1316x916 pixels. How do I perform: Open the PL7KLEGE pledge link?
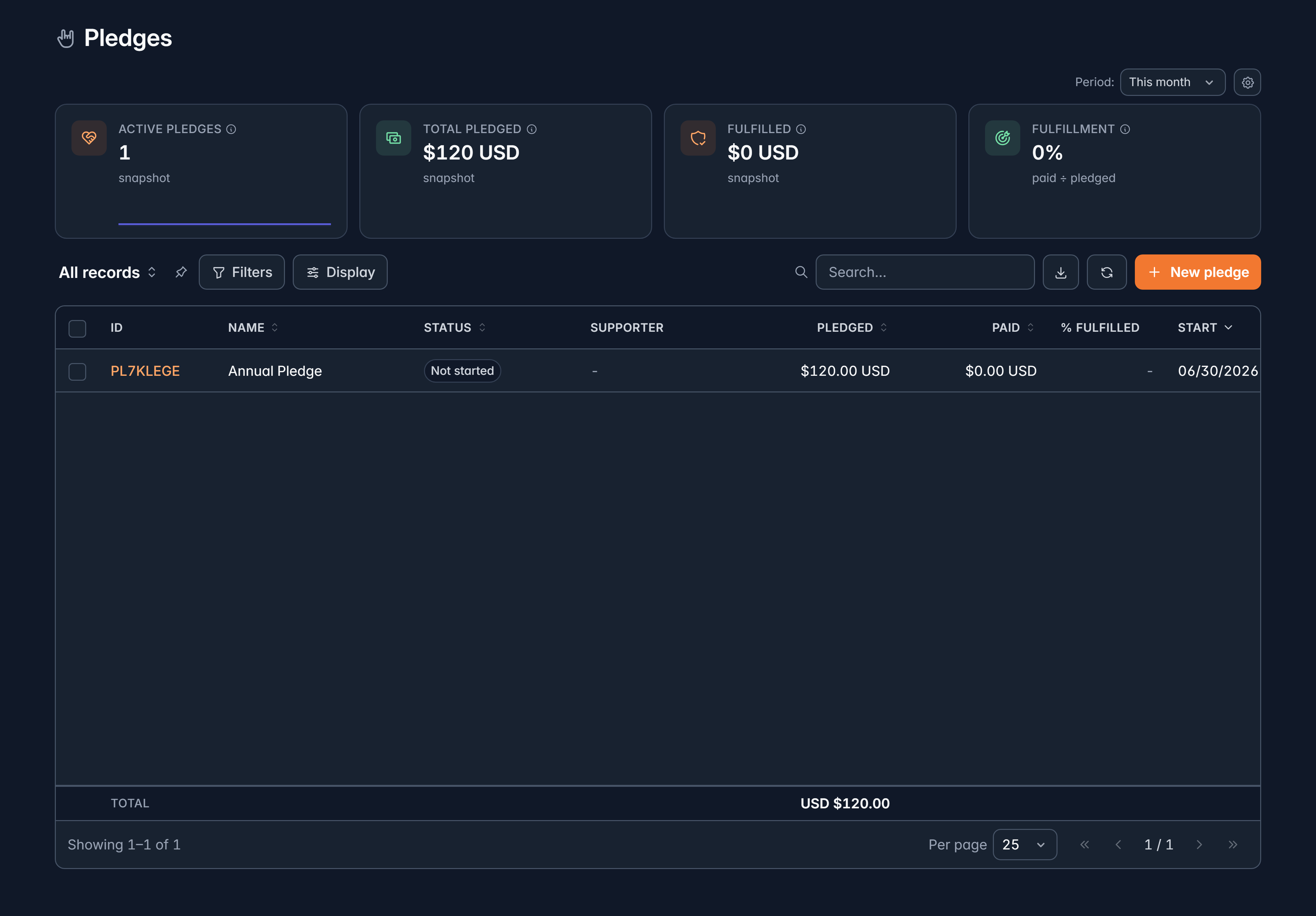[145, 371]
